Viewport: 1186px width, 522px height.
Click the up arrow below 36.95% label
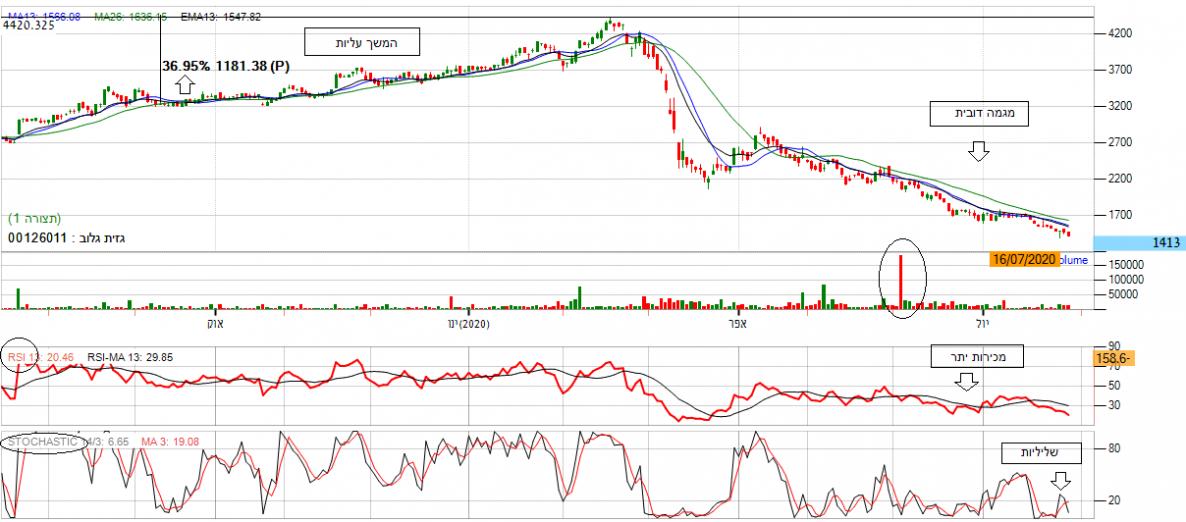[185, 85]
